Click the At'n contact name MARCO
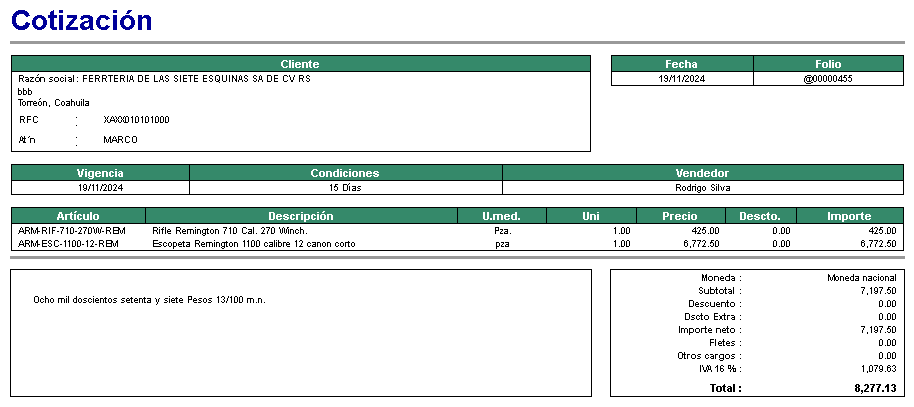 120,140
